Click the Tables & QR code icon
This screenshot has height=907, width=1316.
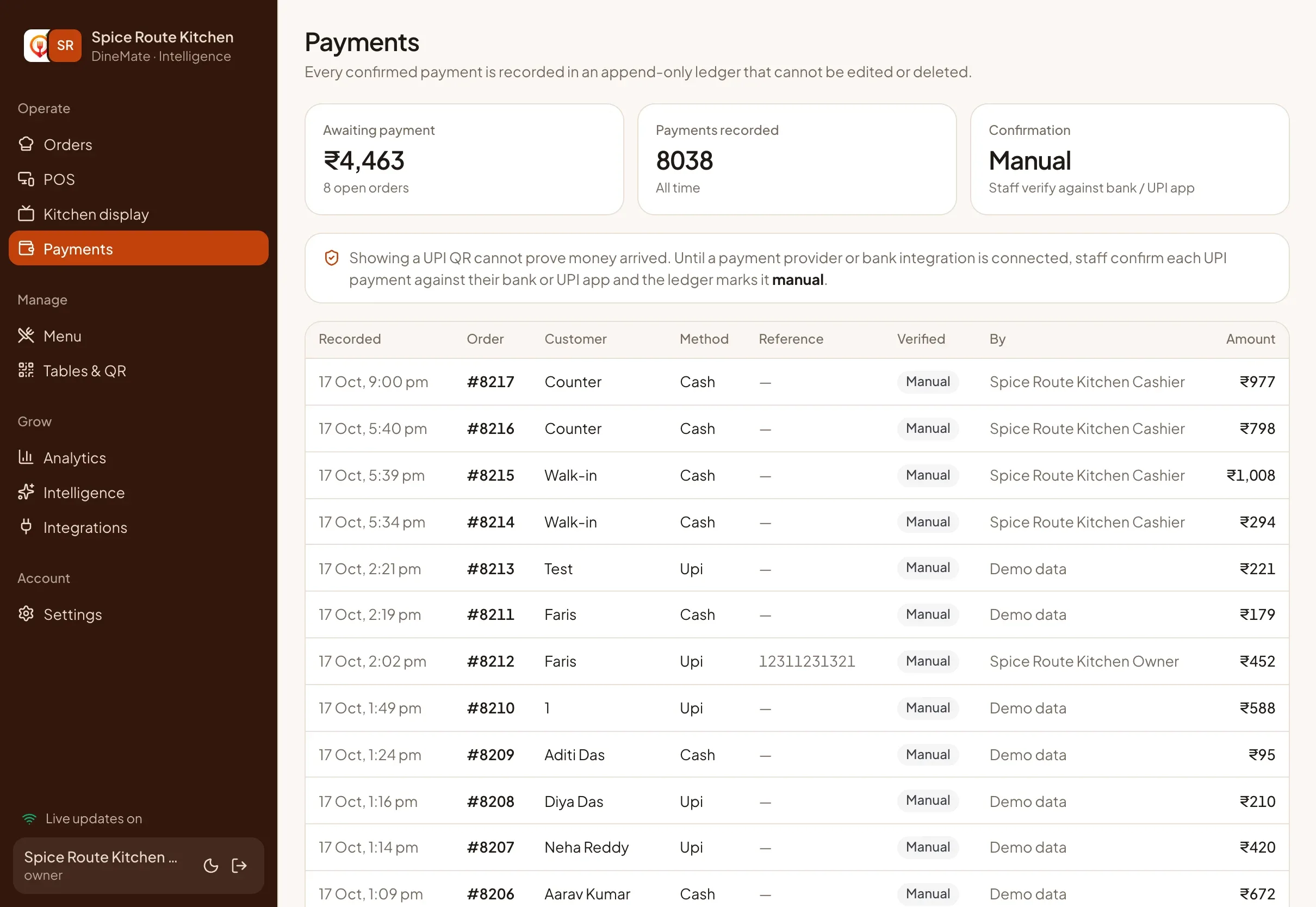[26, 370]
